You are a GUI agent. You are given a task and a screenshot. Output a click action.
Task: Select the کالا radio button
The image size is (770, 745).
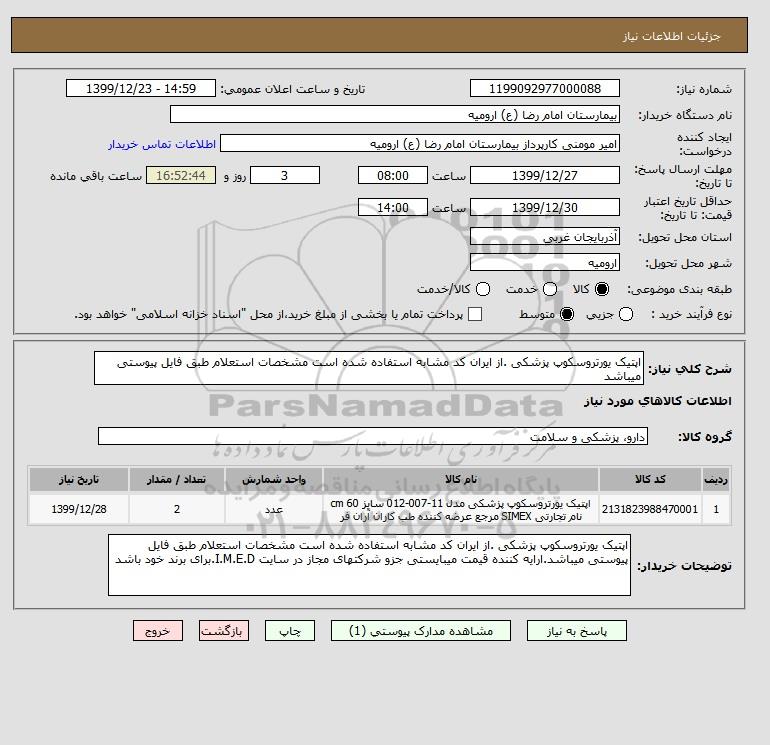pyautogui.click(x=602, y=289)
